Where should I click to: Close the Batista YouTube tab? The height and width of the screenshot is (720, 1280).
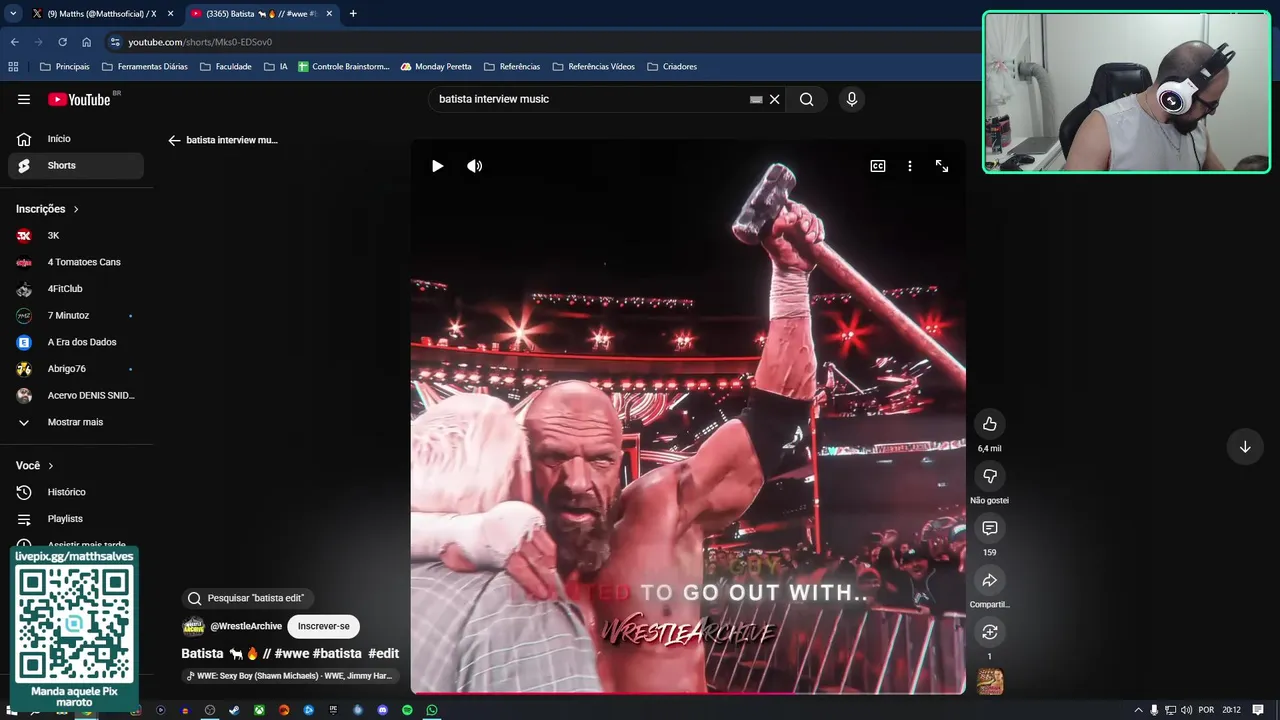click(329, 14)
